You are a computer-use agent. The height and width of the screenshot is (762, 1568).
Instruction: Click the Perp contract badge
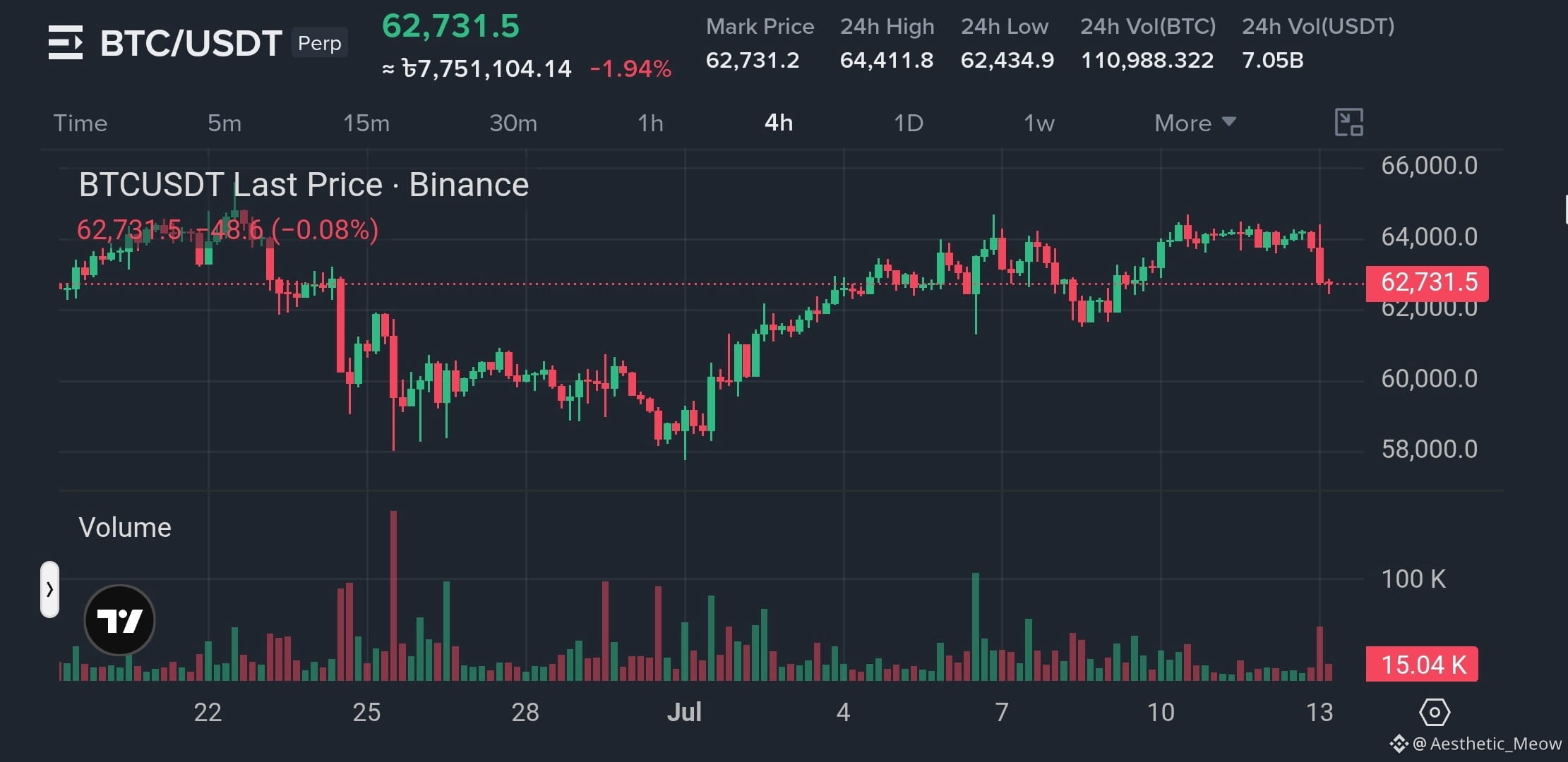tap(319, 43)
